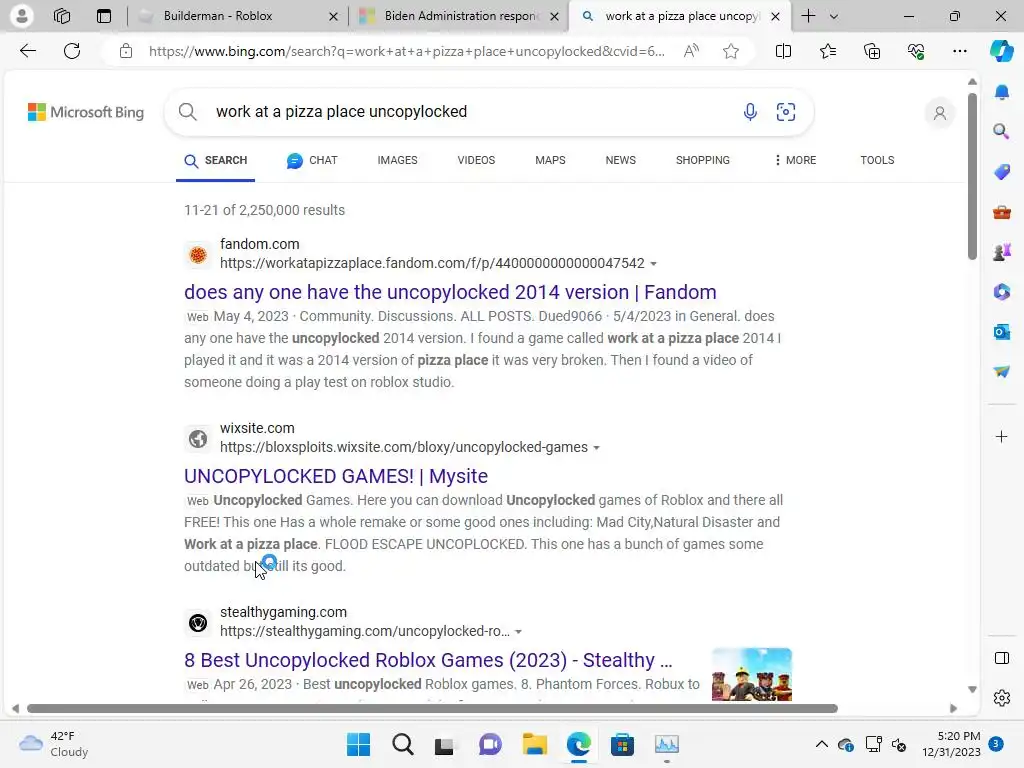The image size is (1024, 768).
Task: Open the sidebar Outlook icon
Action: click(x=1002, y=332)
